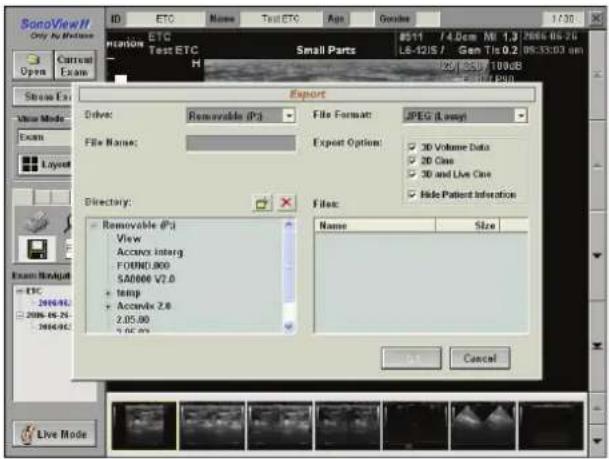The width and height of the screenshot is (609, 459).
Task: Select the Accuvix interg folder
Action: [x=150, y=252]
